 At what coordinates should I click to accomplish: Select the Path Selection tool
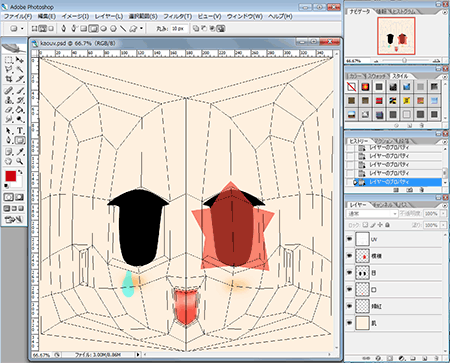(x=8, y=131)
